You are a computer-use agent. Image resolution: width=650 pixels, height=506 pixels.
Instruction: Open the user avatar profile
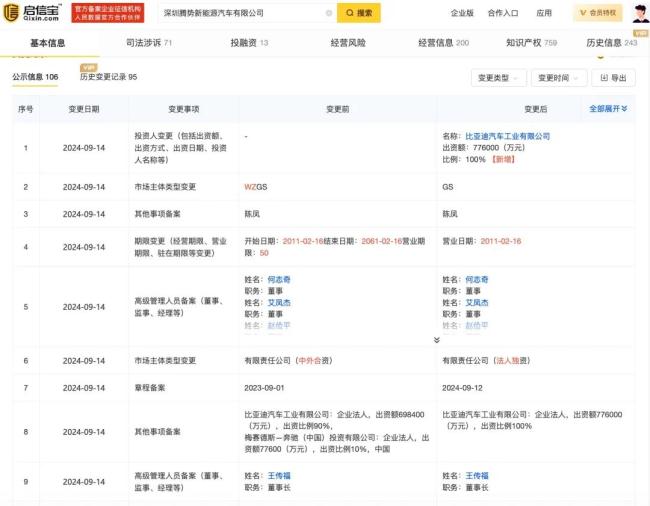(x=640, y=13)
